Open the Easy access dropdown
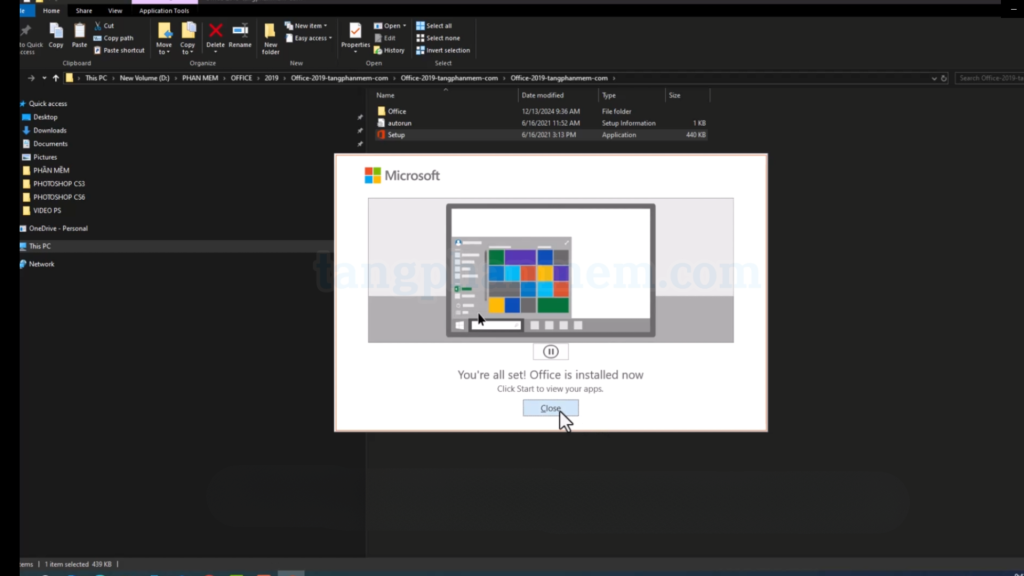 pyautogui.click(x=309, y=38)
